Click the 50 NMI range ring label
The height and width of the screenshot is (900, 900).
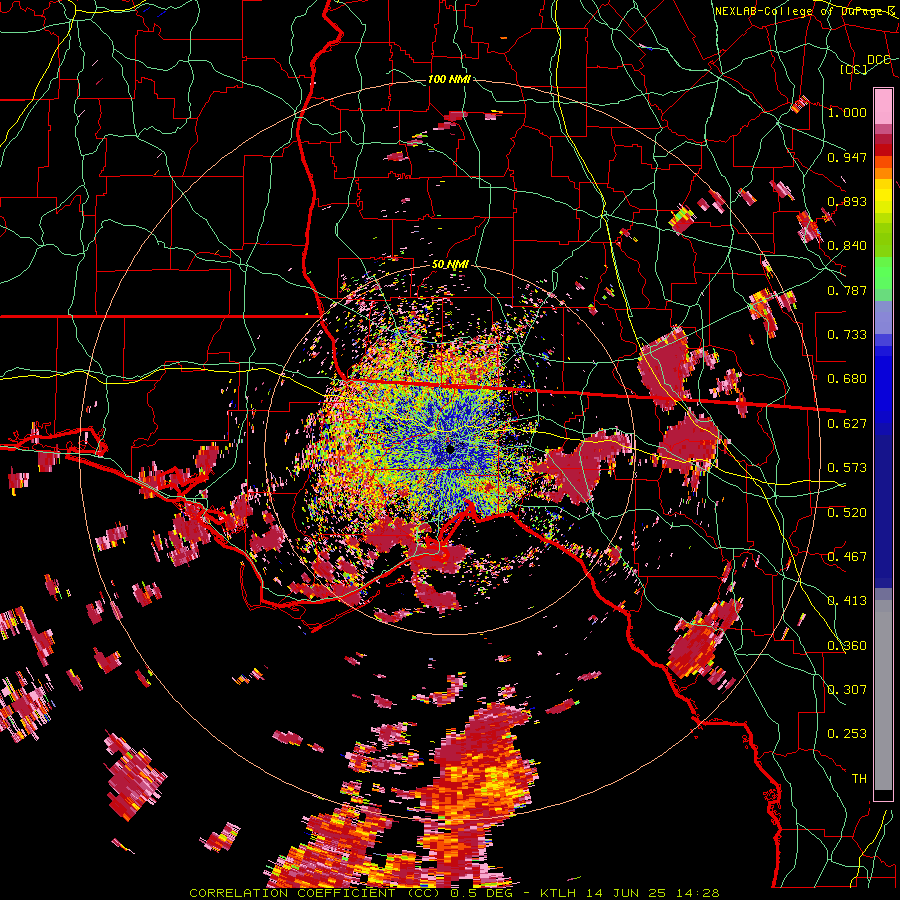click(x=450, y=265)
